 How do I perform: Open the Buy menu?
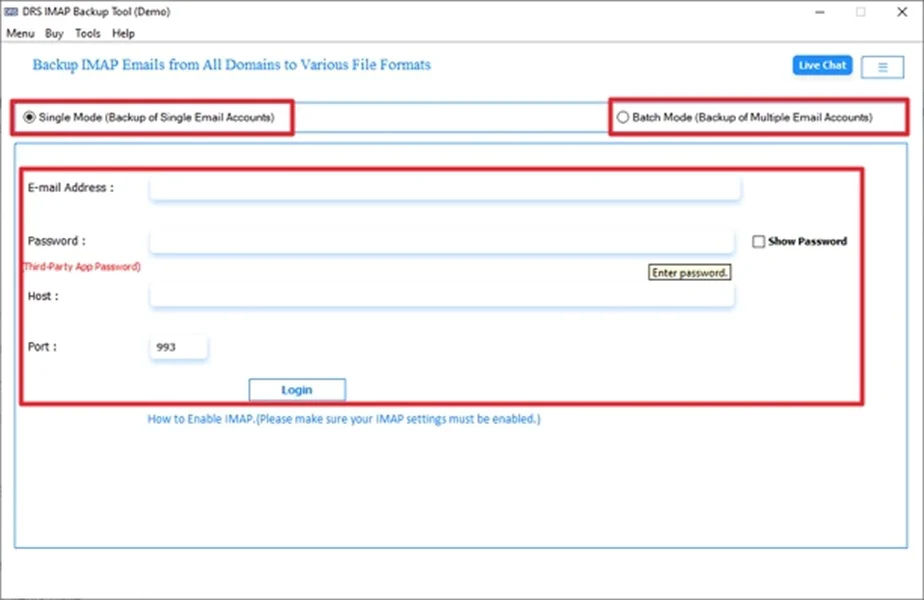tap(54, 33)
